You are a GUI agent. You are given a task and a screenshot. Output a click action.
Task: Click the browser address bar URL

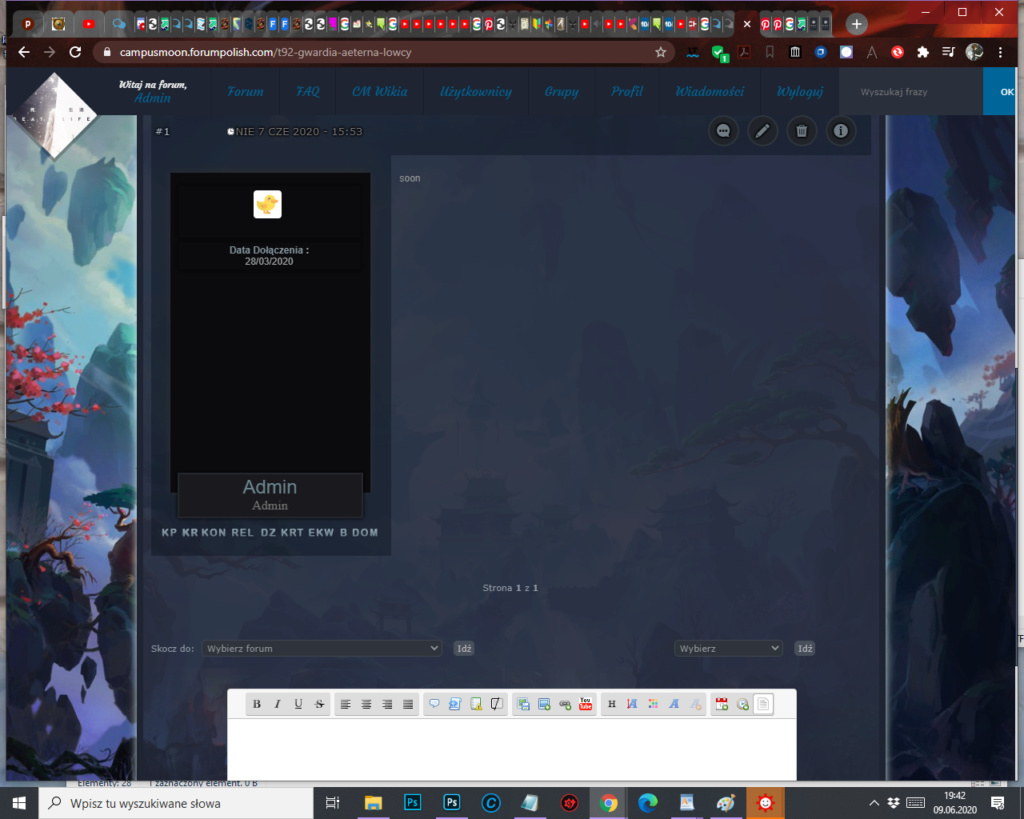[x=265, y=52]
